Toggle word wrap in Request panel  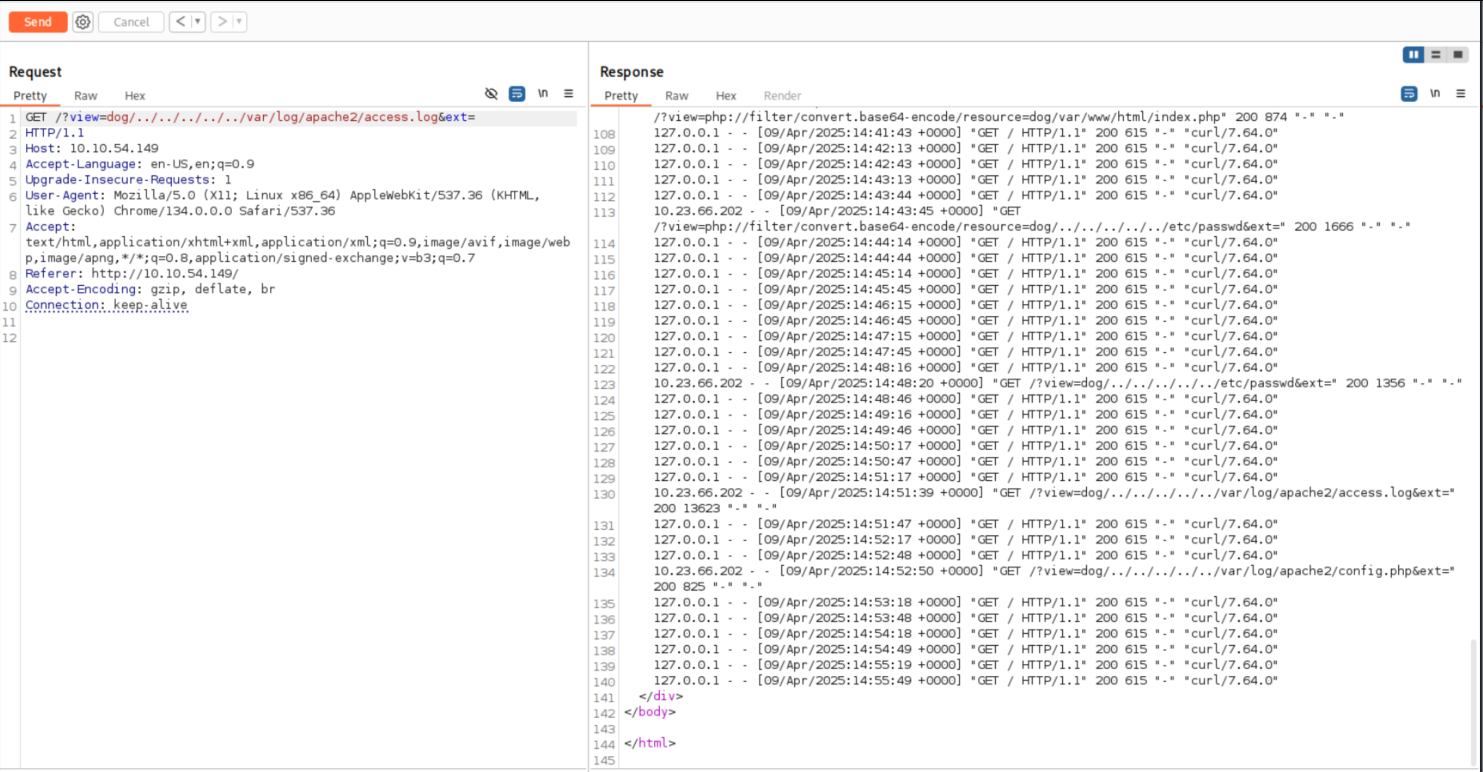point(517,93)
